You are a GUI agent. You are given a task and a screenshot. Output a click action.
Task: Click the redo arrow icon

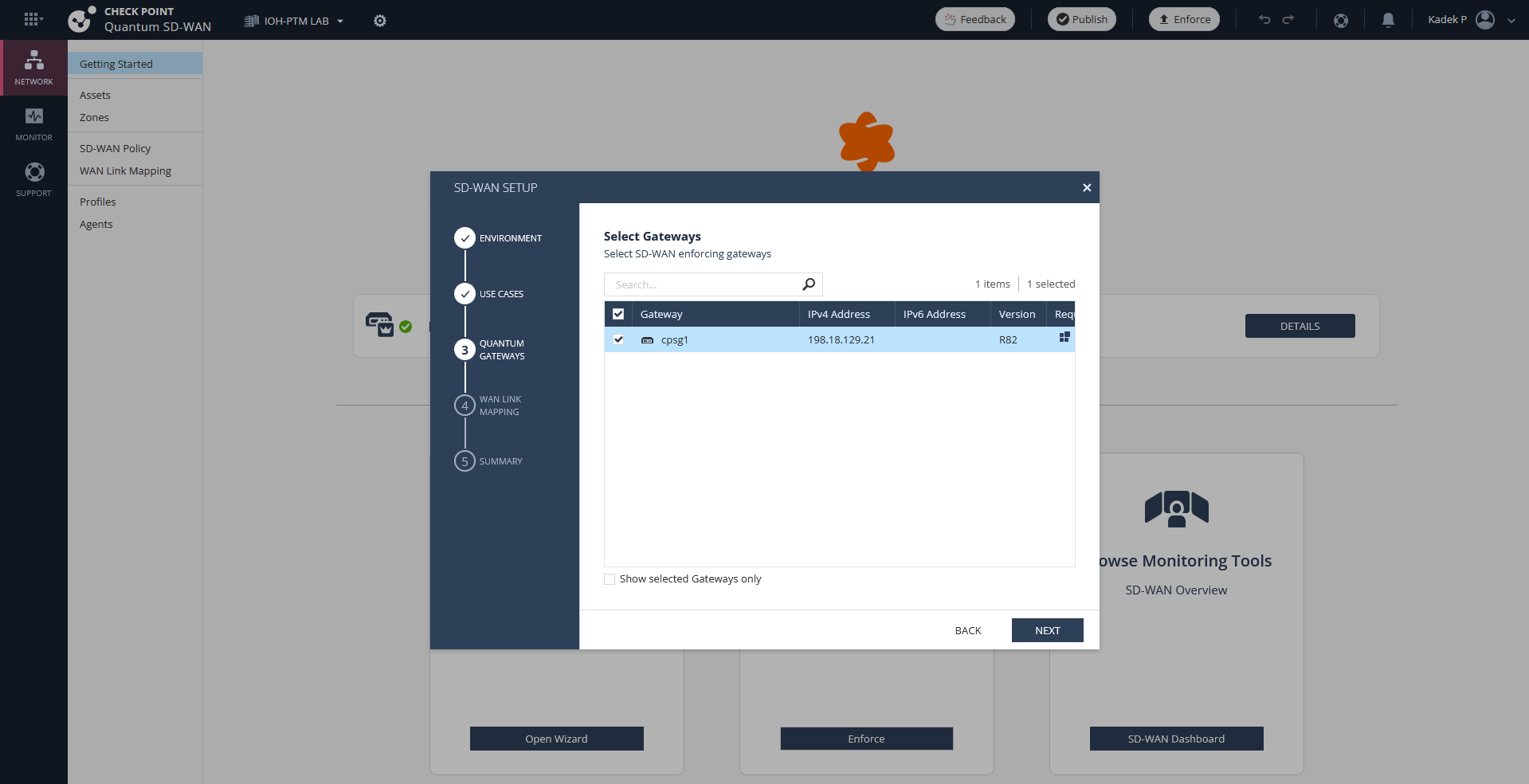(x=1288, y=20)
